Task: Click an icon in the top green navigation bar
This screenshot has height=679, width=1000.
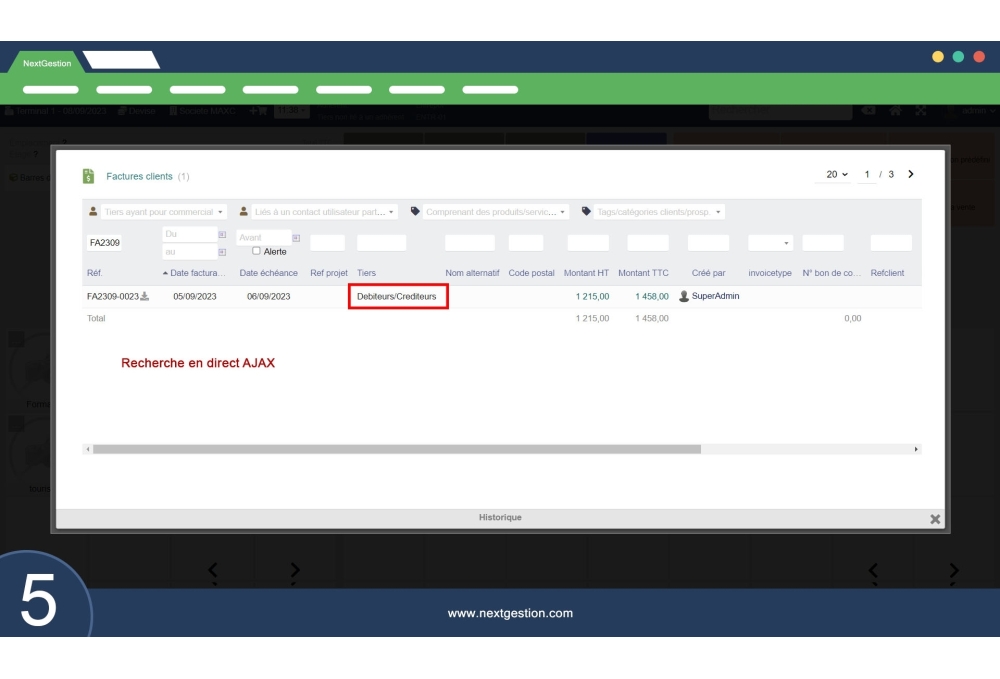Action: (x=51, y=88)
